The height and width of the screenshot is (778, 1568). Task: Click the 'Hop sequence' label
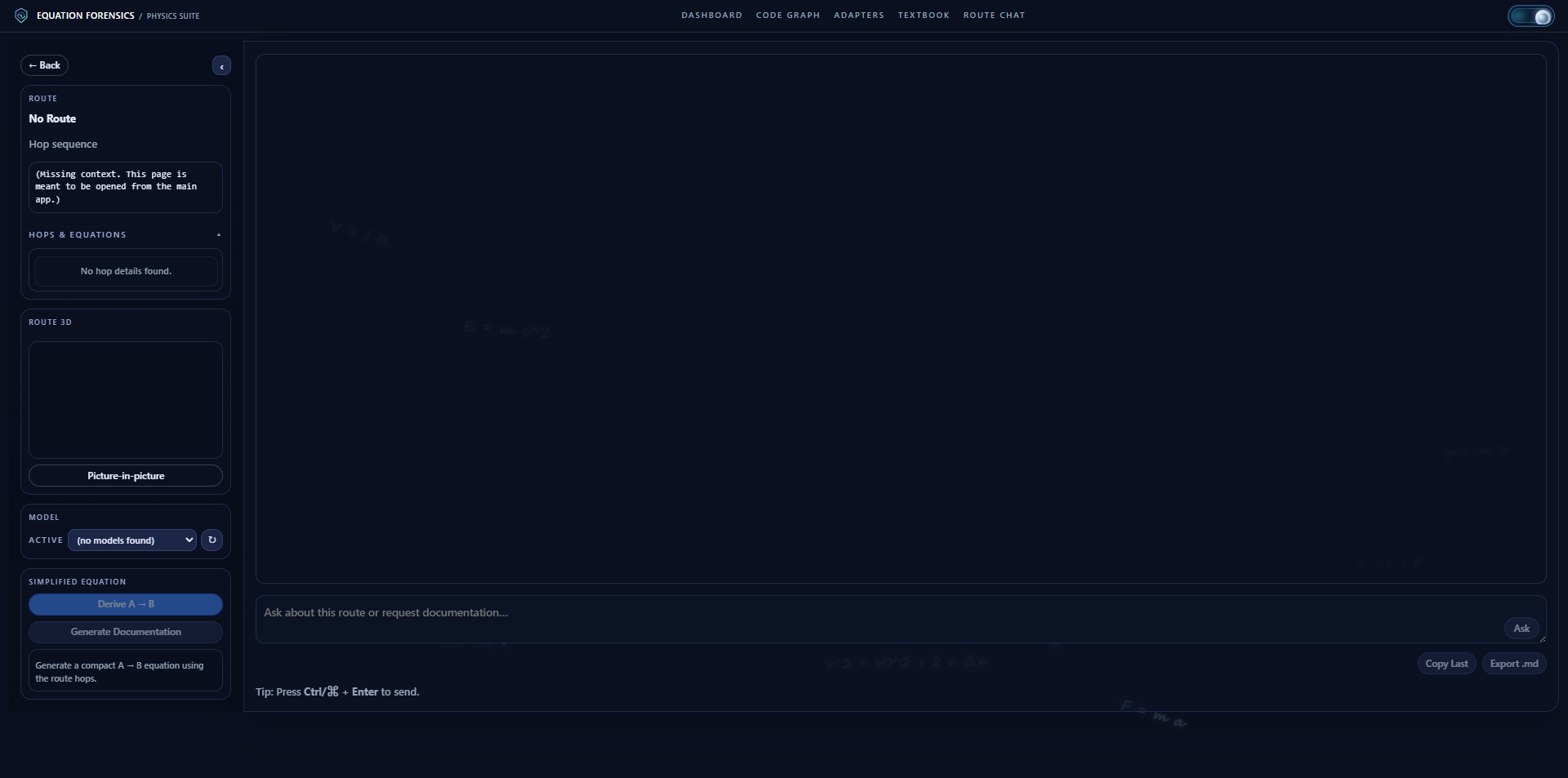[x=63, y=144]
